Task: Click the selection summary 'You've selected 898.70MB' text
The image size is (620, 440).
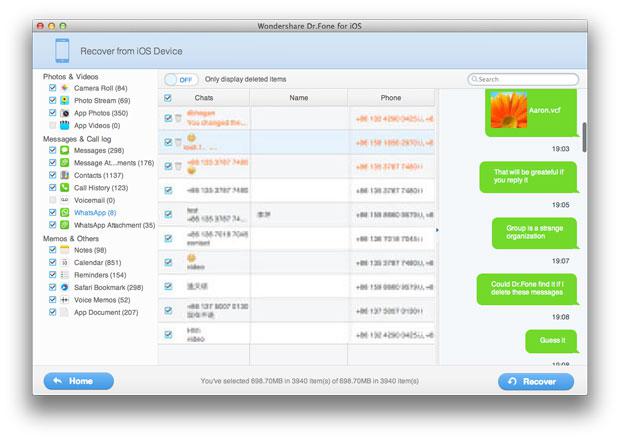Action: tap(309, 381)
